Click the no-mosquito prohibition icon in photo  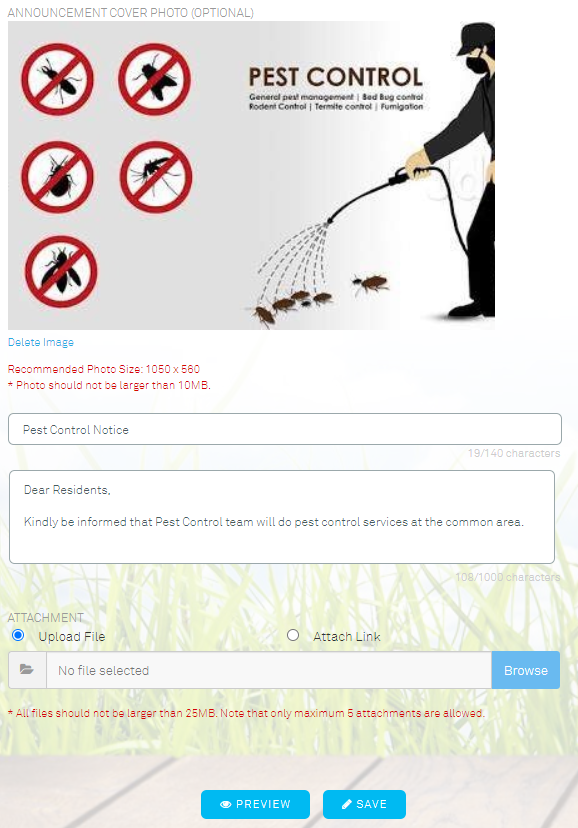click(156, 177)
